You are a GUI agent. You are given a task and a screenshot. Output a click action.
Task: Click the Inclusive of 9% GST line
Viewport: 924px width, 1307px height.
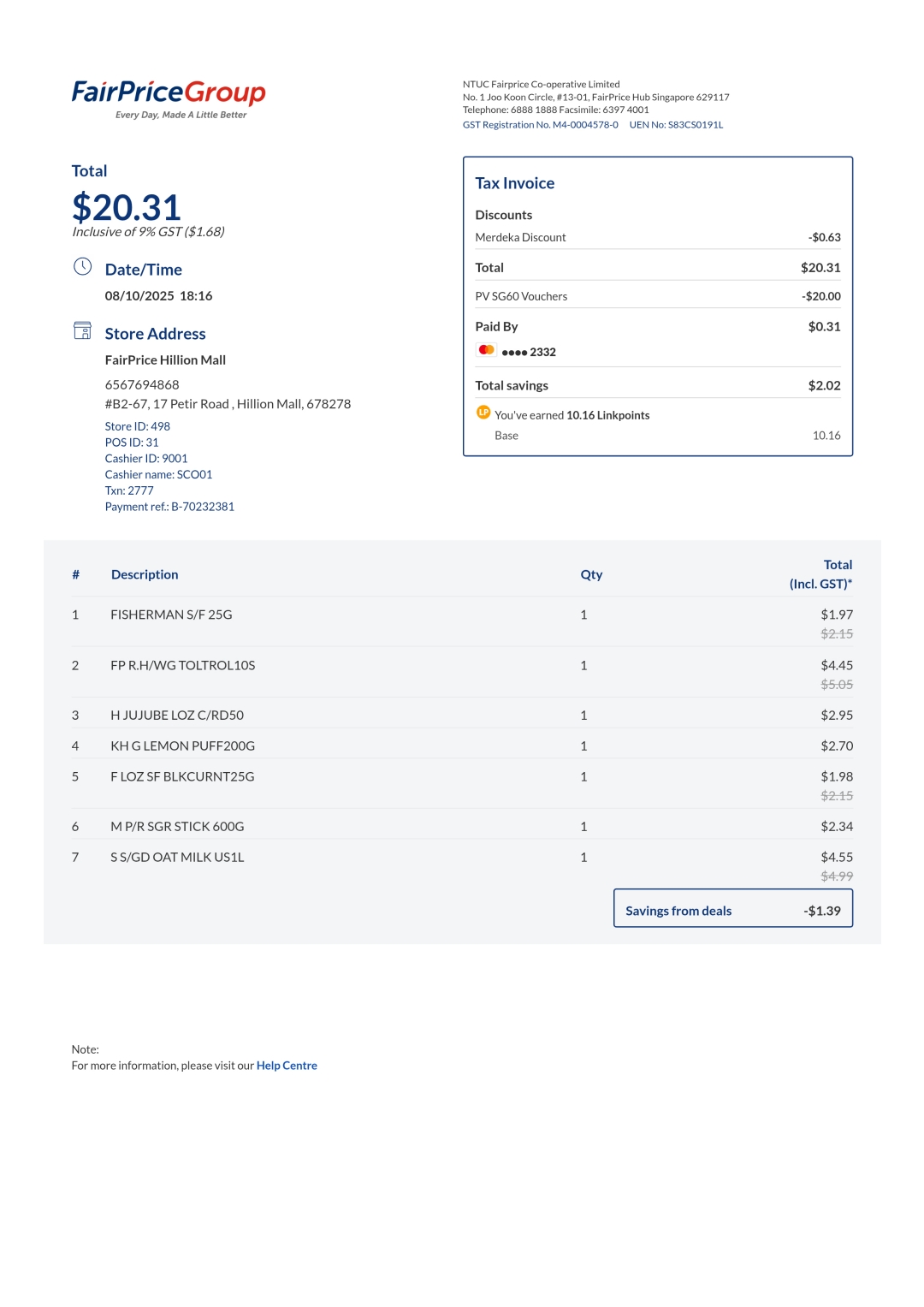pos(148,232)
